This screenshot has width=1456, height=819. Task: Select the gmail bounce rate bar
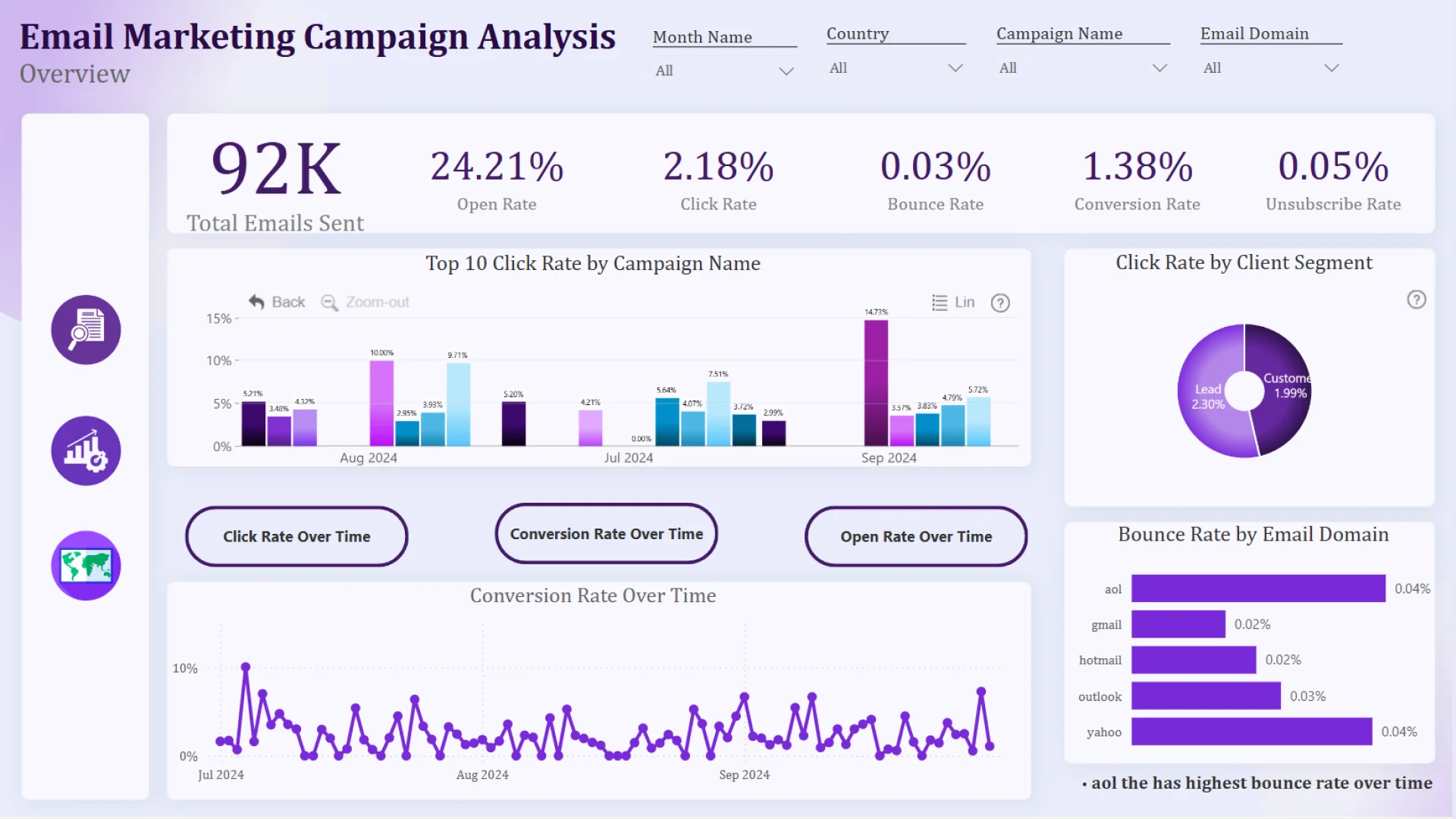[x=1178, y=624]
